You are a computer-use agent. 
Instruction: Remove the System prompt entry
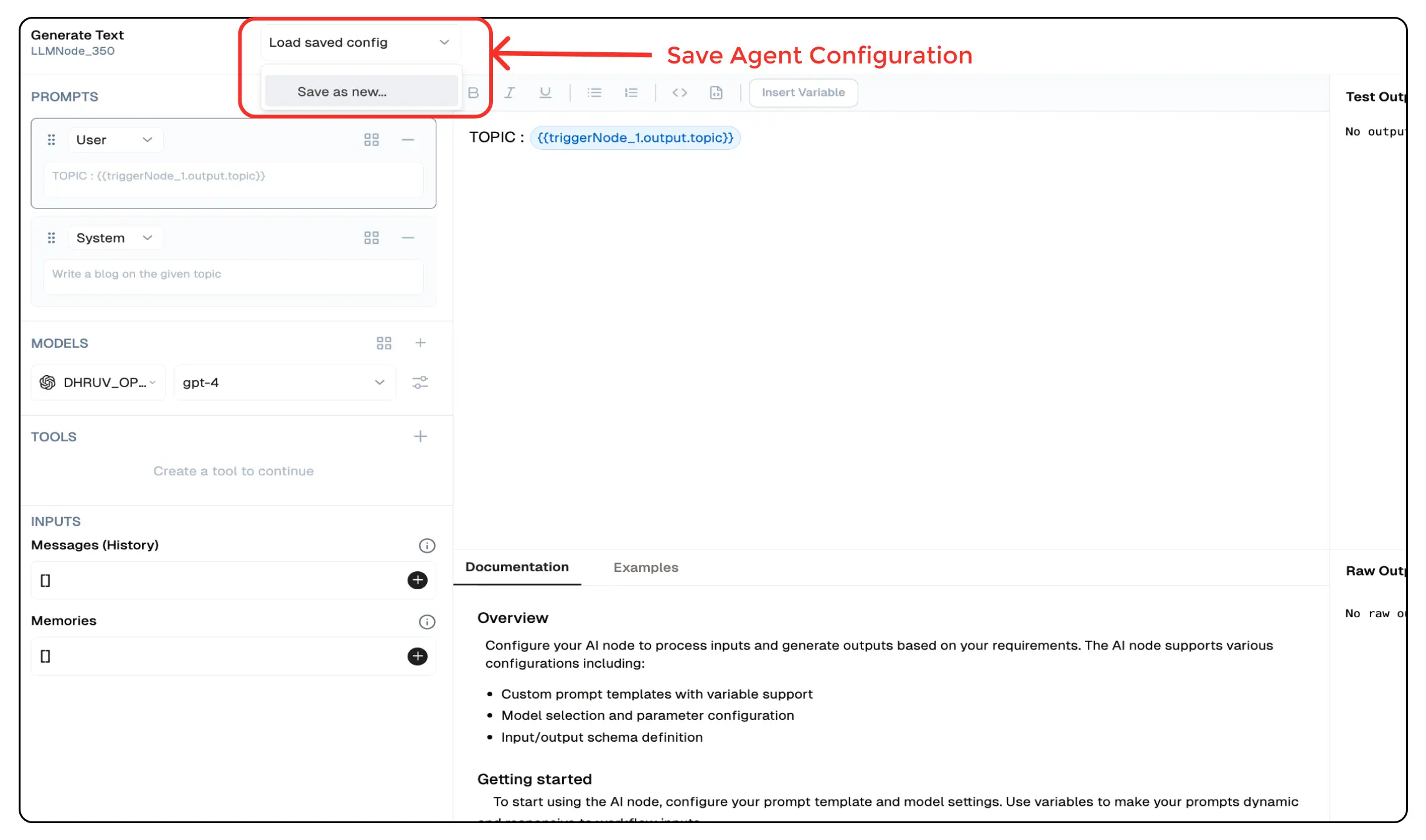pos(408,237)
